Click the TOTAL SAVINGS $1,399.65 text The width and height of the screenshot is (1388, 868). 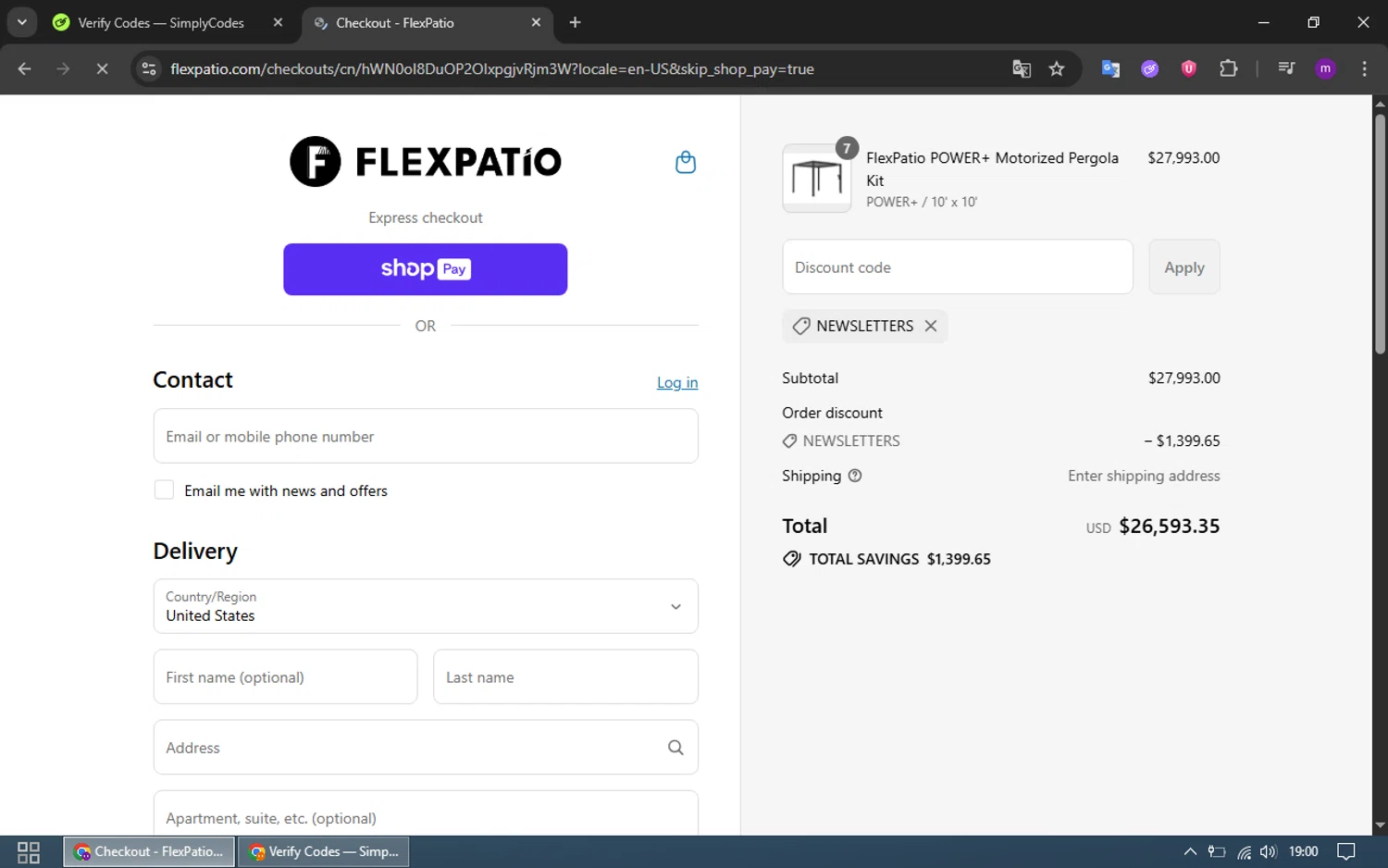point(899,559)
